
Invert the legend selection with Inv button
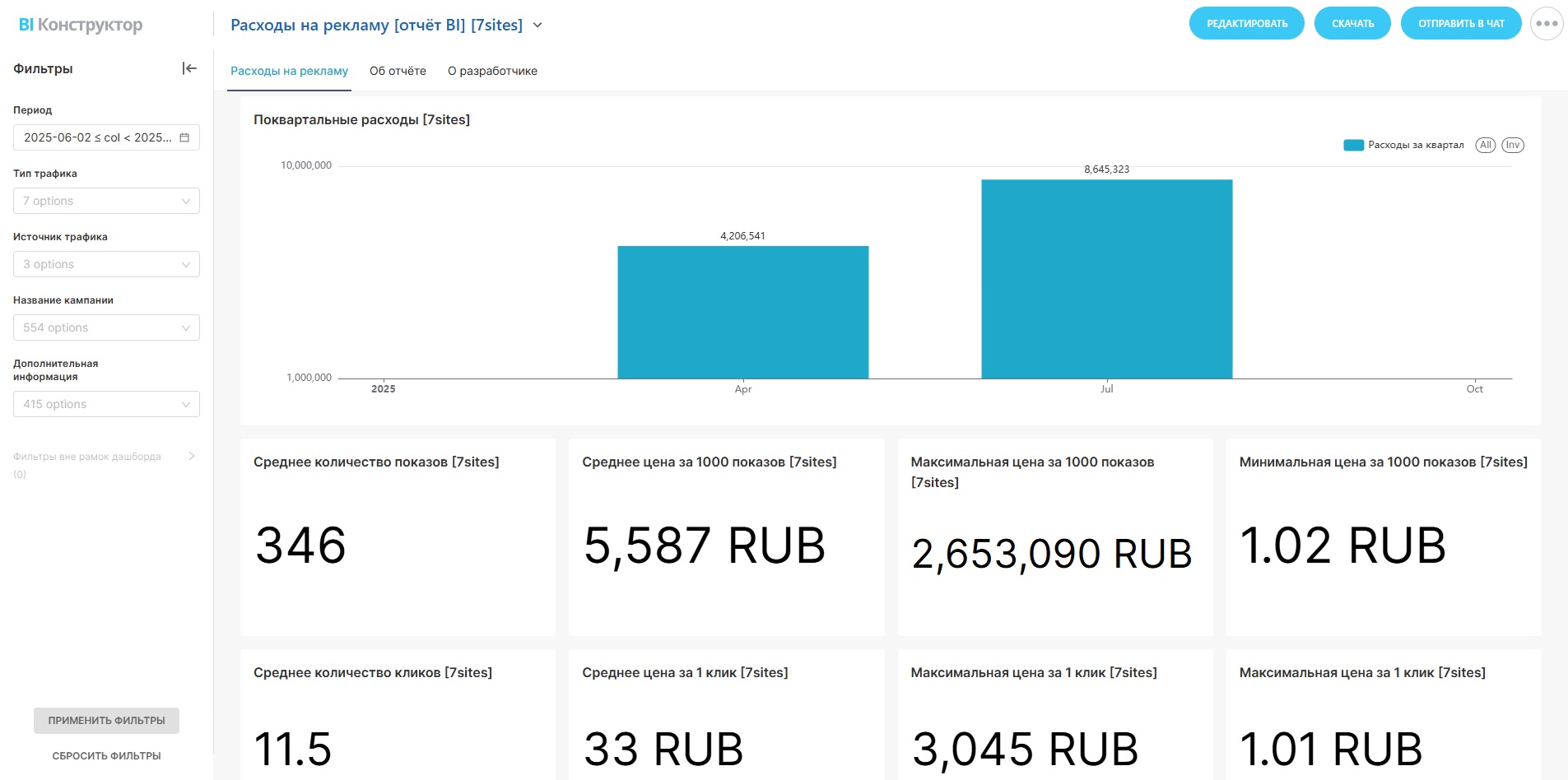[1513, 145]
